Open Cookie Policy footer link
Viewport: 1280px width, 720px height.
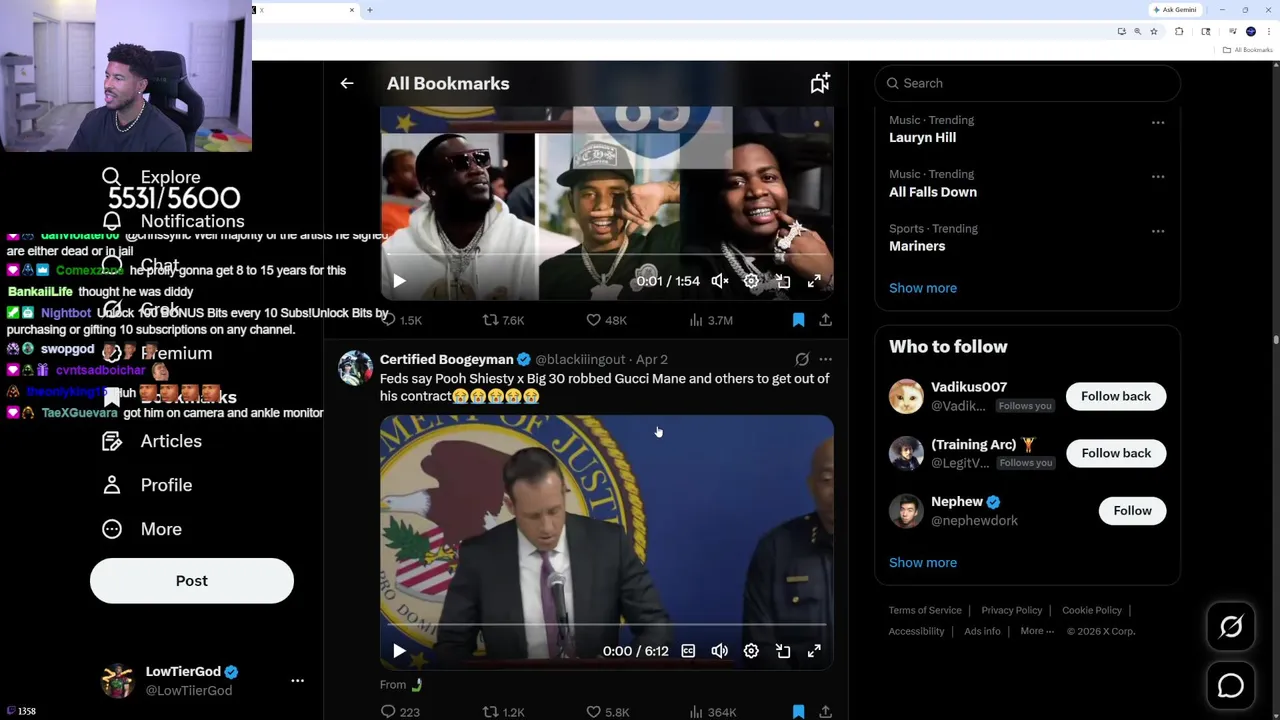1092,610
